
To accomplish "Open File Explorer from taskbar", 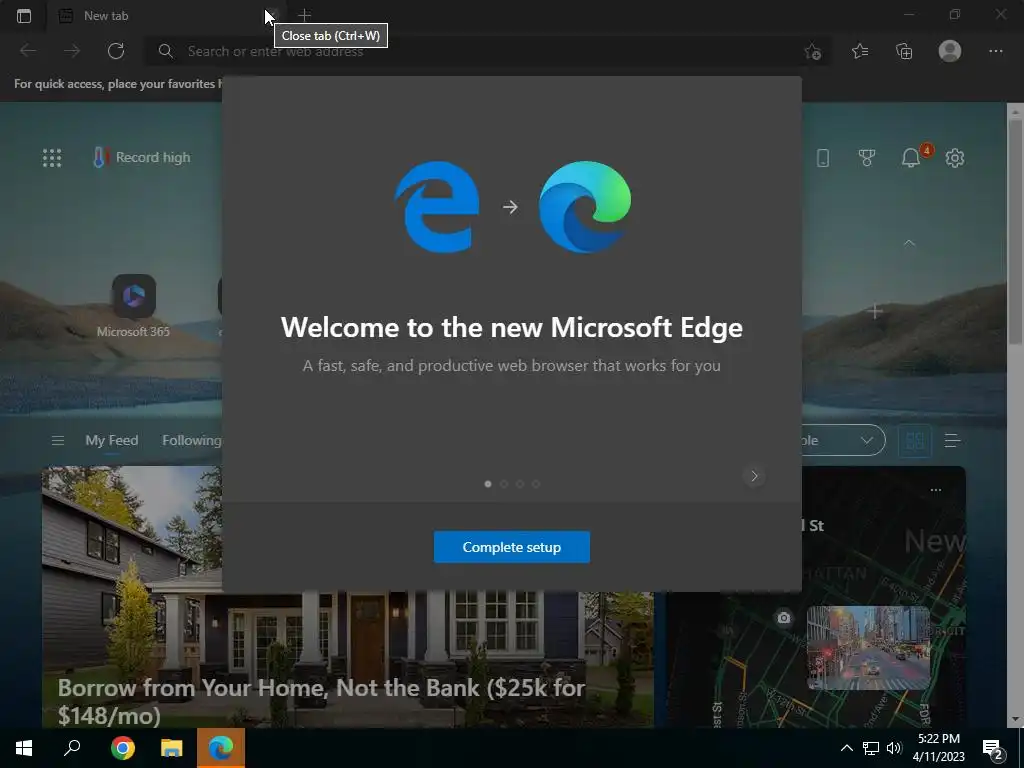I will (172, 748).
